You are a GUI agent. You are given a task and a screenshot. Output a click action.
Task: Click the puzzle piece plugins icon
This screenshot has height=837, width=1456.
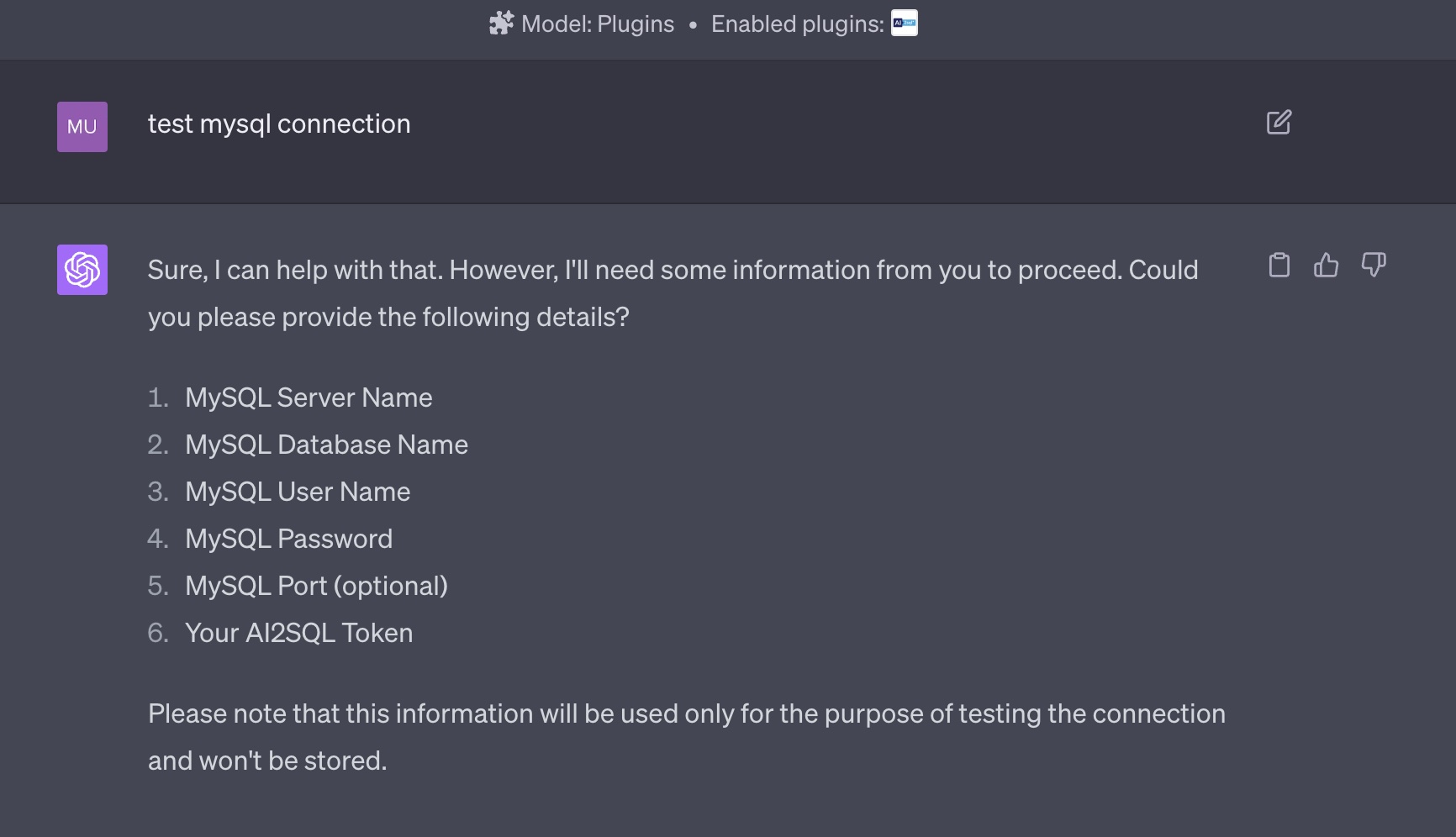(501, 24)
